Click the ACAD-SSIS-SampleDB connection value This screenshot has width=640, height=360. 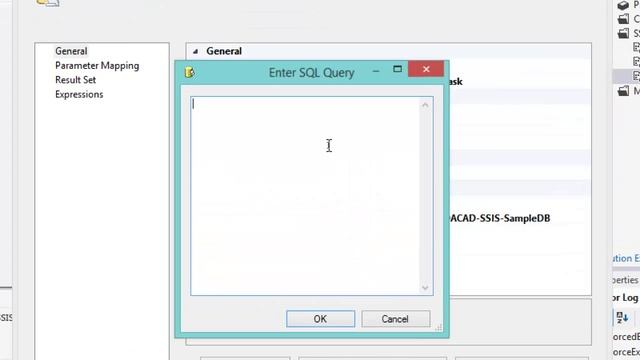click(500, 218)
